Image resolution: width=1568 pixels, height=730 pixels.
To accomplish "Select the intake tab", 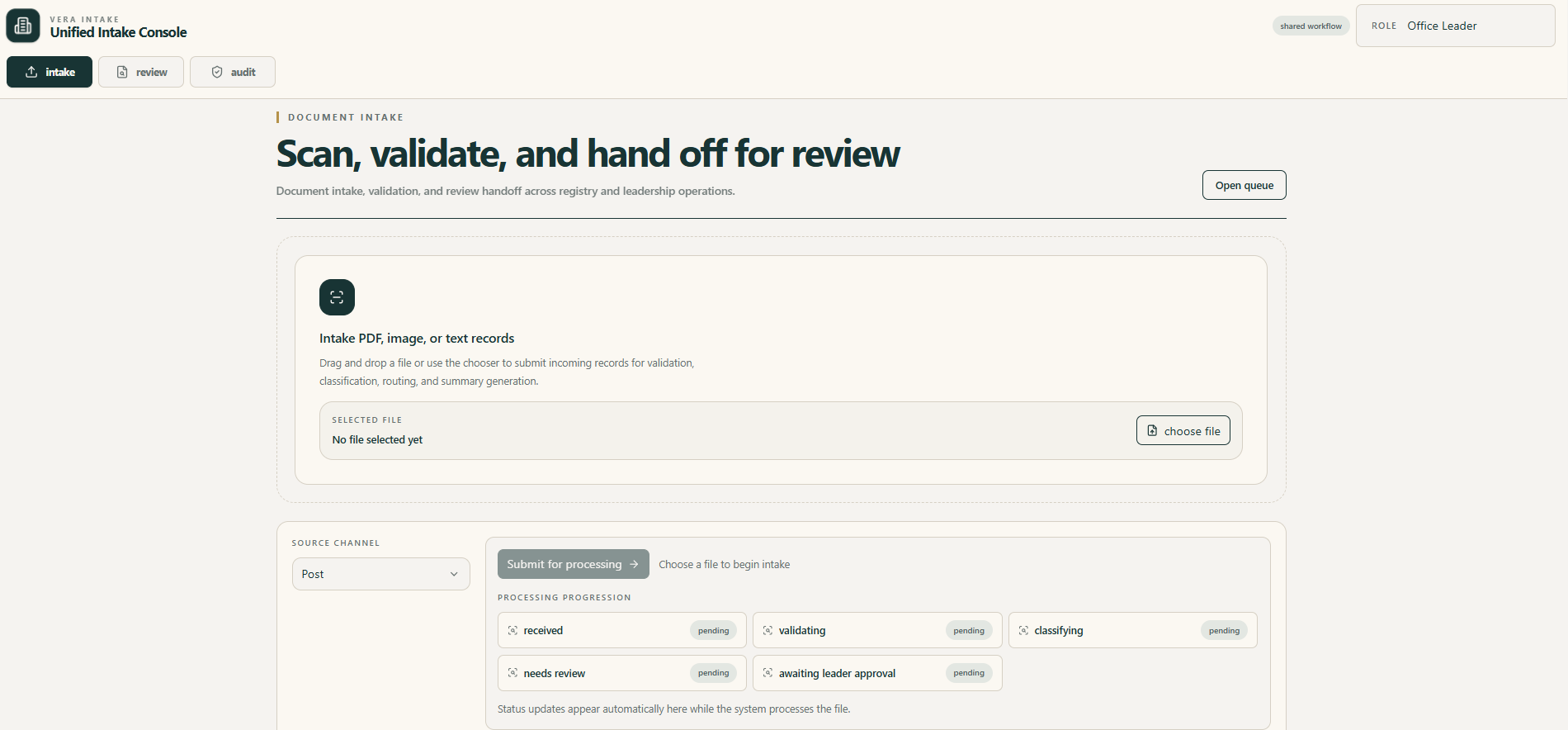I will [50, 72].
